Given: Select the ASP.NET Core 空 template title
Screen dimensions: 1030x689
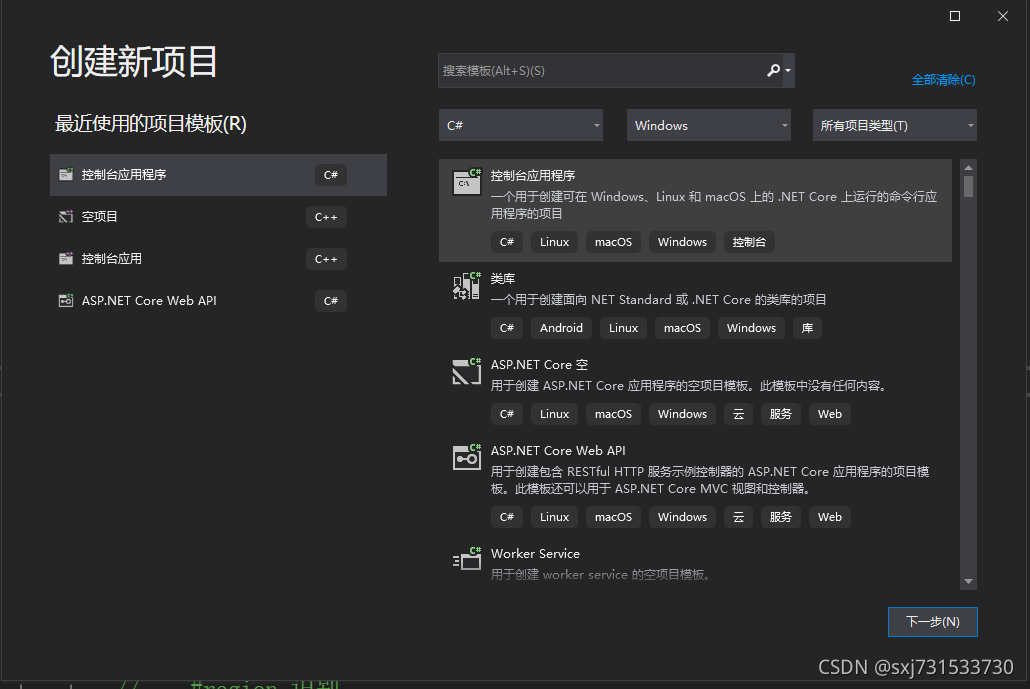Looking at the screenshot, I should pyautogui.click(x=539, y=365).
